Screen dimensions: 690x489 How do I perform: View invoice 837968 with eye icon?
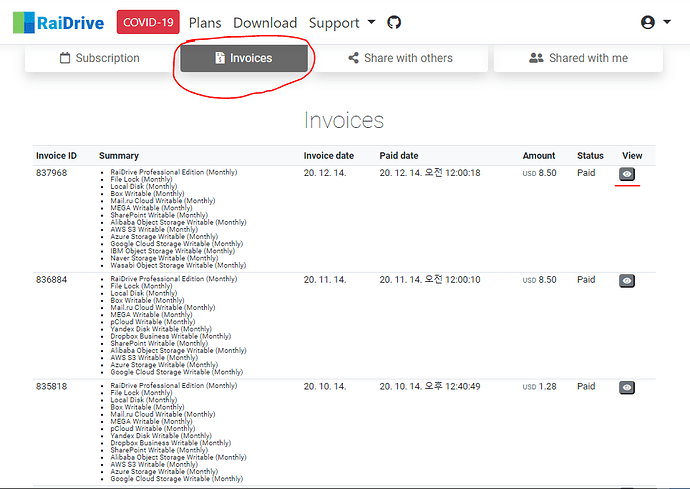pos(627,174)
